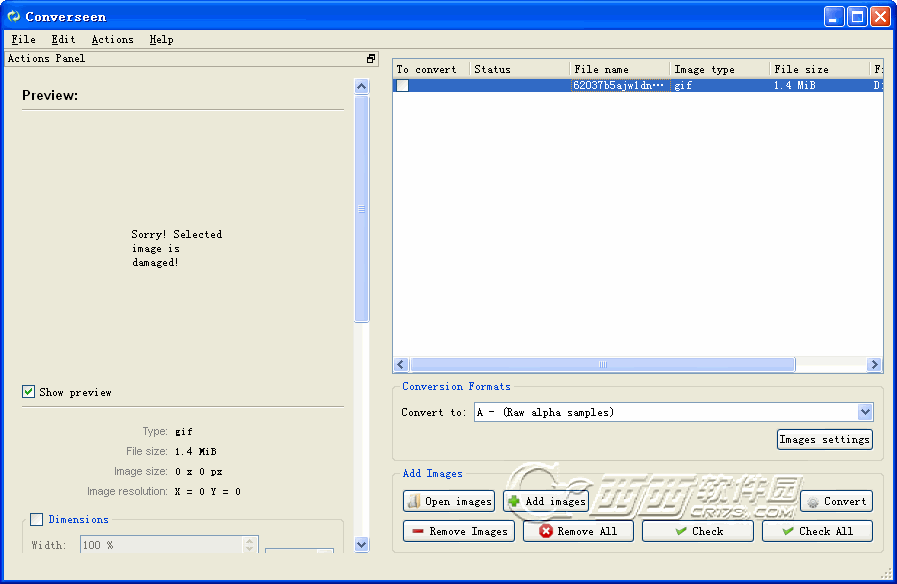897x584 pixels.
Task: Click the red X Remove All icon
Action: 546,532
